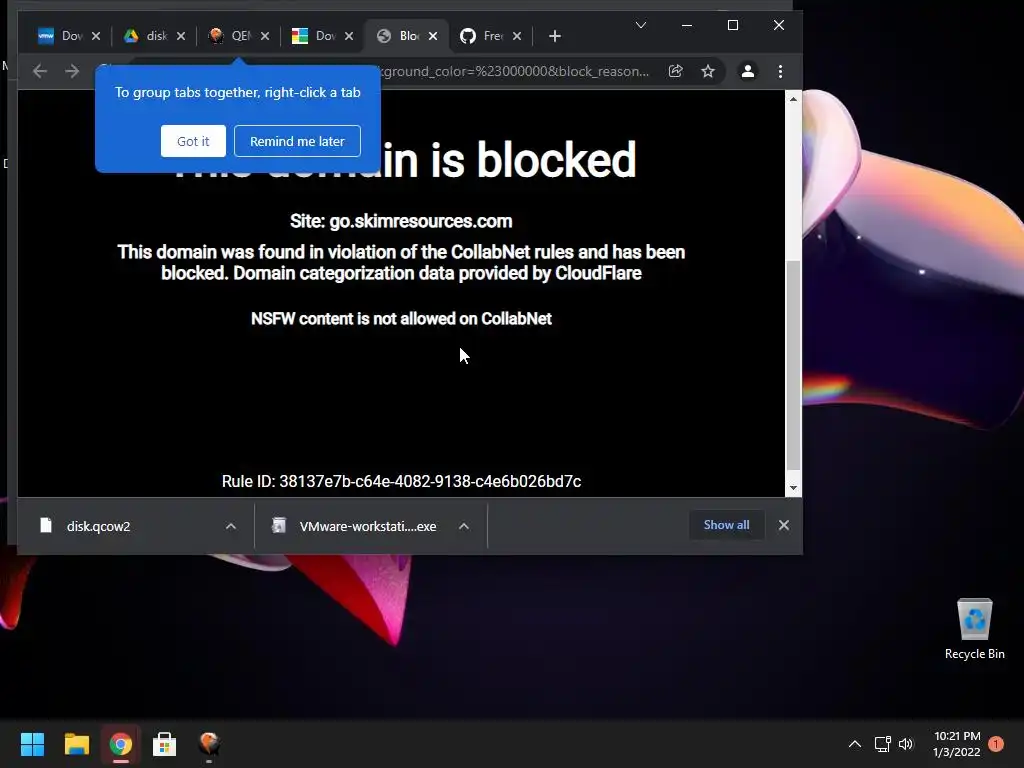The height and width of the screenshot is (768, 1024).
Task: Open Microsoft Store from the taskbar
Action: click(x=164, y=744)
